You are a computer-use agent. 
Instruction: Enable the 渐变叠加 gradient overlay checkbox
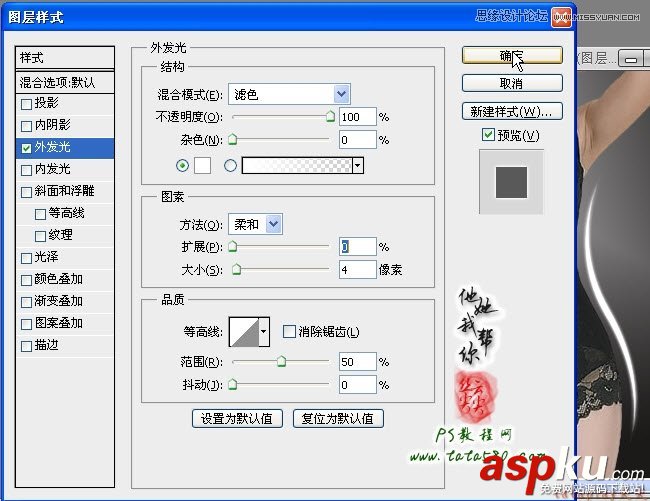tap(26, 302)
